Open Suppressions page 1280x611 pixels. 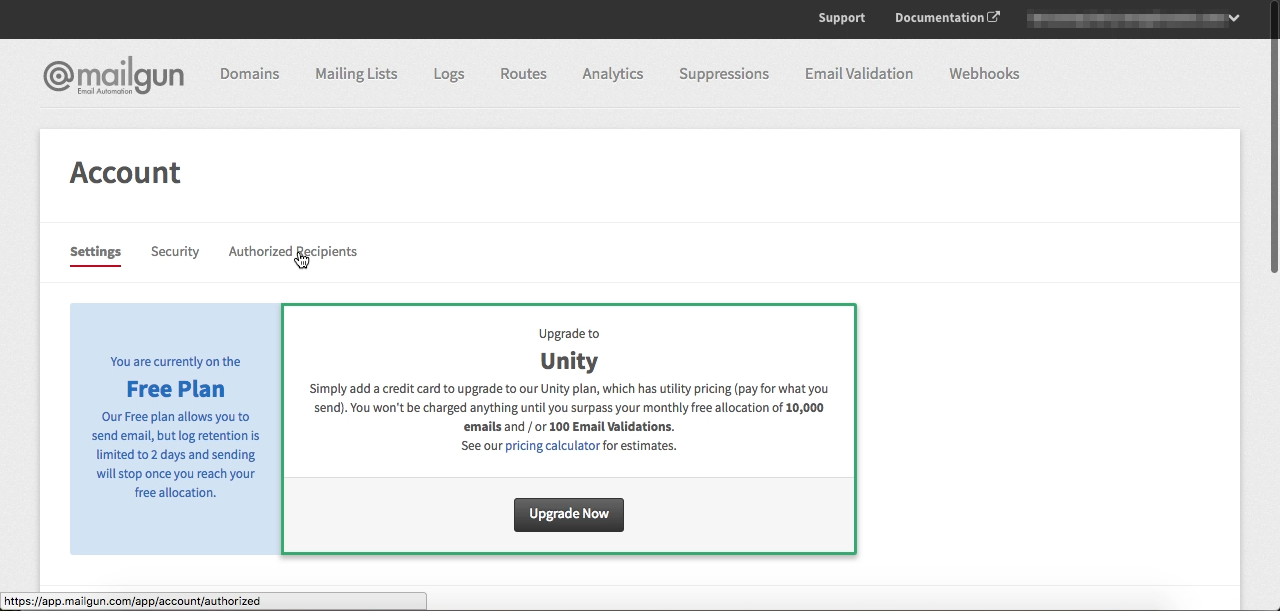click(x=724, y=74)
